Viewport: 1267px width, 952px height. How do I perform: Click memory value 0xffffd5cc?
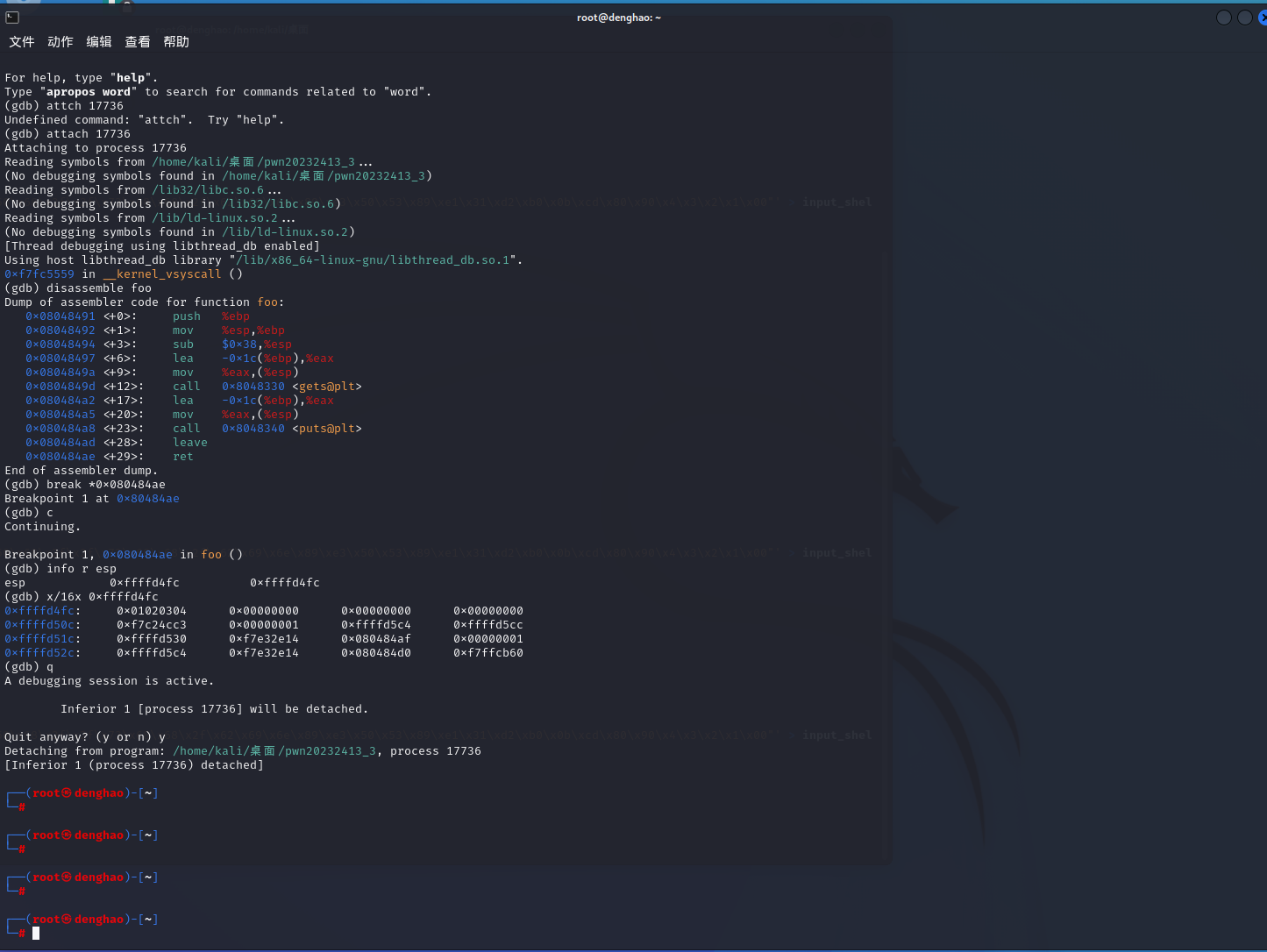point(488,625)
